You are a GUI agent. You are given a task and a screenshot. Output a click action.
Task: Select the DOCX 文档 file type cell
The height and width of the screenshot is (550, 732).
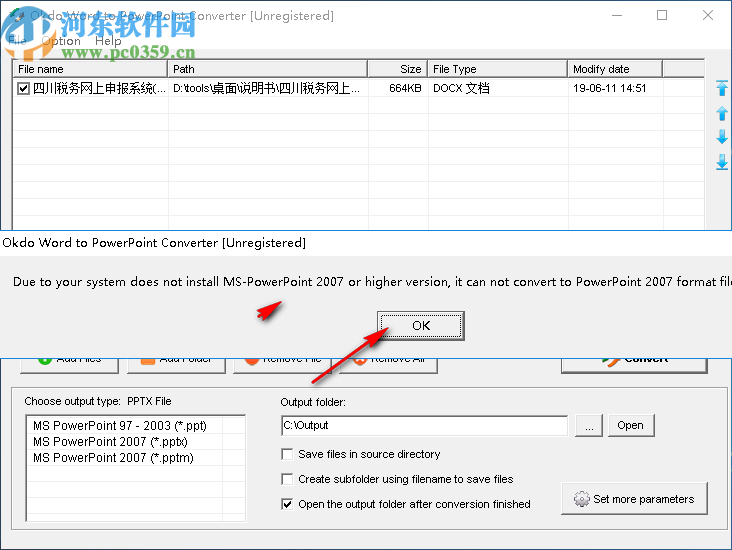(498, 88)
